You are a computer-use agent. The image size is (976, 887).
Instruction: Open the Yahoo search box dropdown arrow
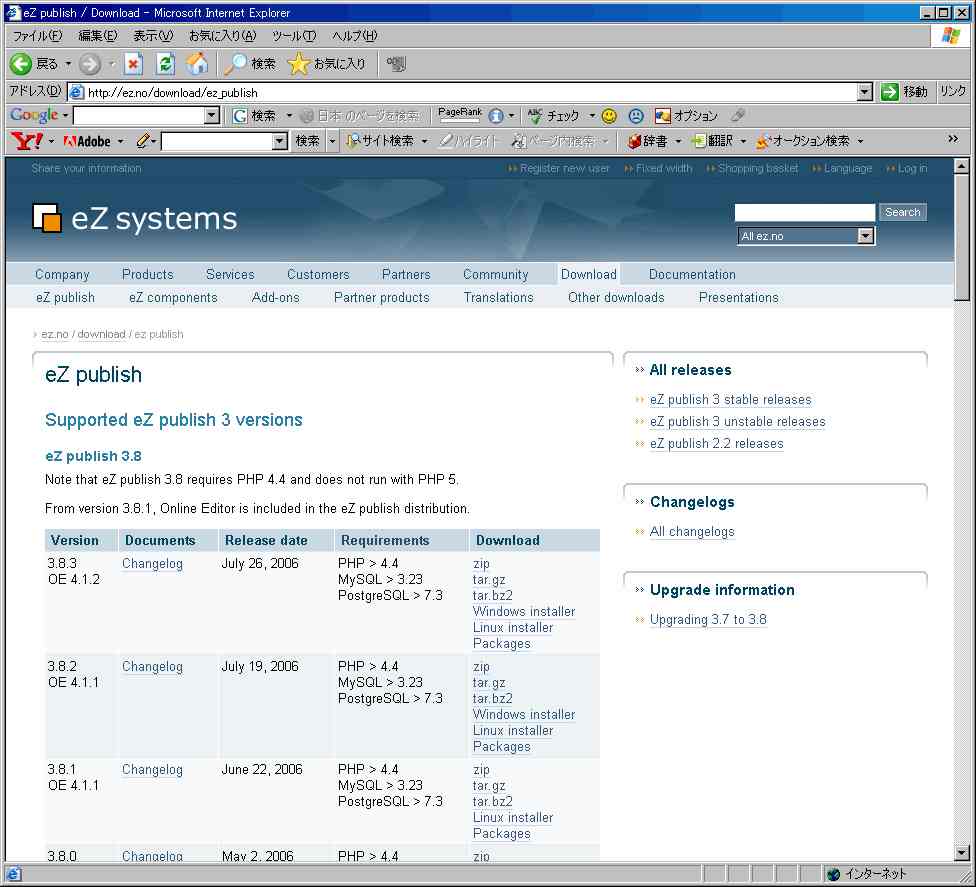(280, 141)
